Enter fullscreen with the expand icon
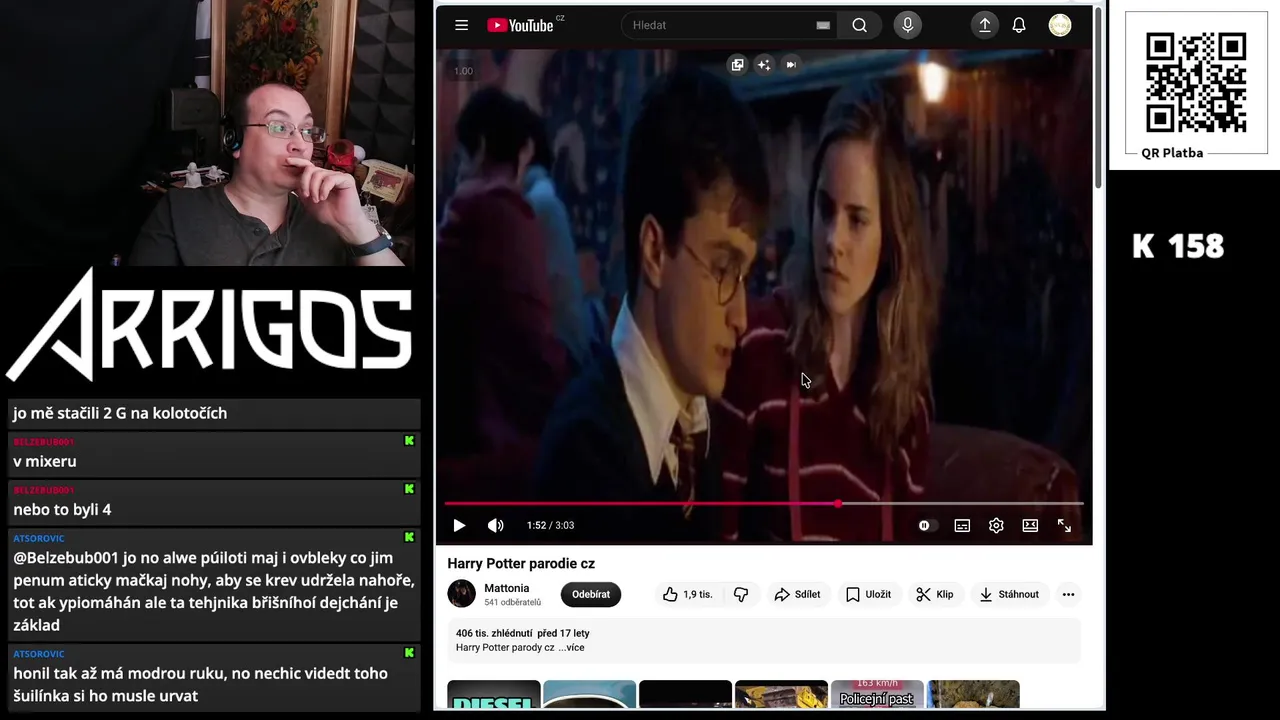This screenshot has height=720, width=1280. click(1064, 525)
